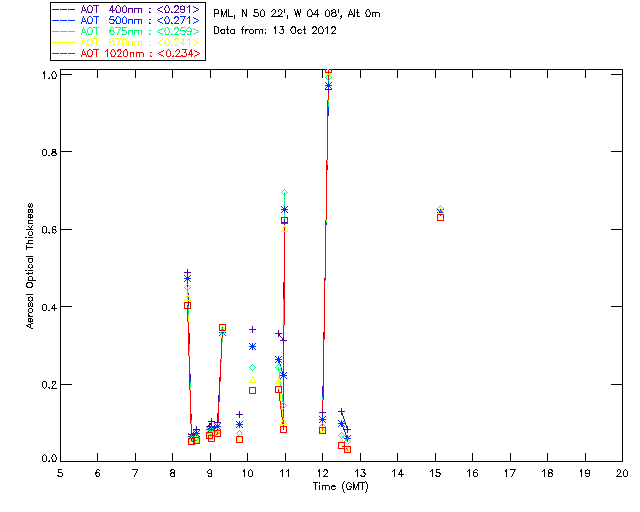Image resolution: width=640 pixels, height=512 pixels.
Task: Click the y-axis tick label "0.8"
Action: click(49, 152)
